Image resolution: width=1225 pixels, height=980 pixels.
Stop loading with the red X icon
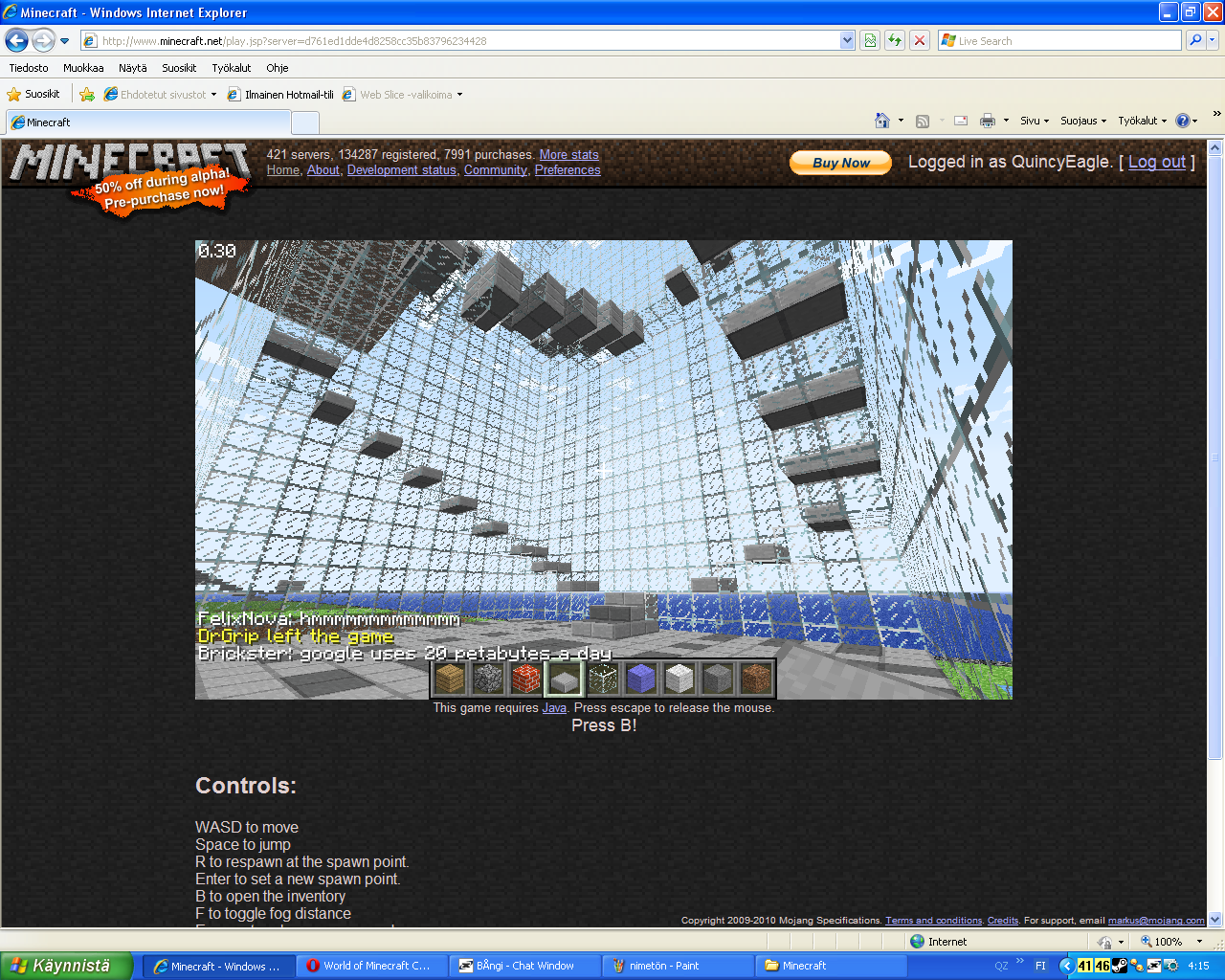(920, 40)
